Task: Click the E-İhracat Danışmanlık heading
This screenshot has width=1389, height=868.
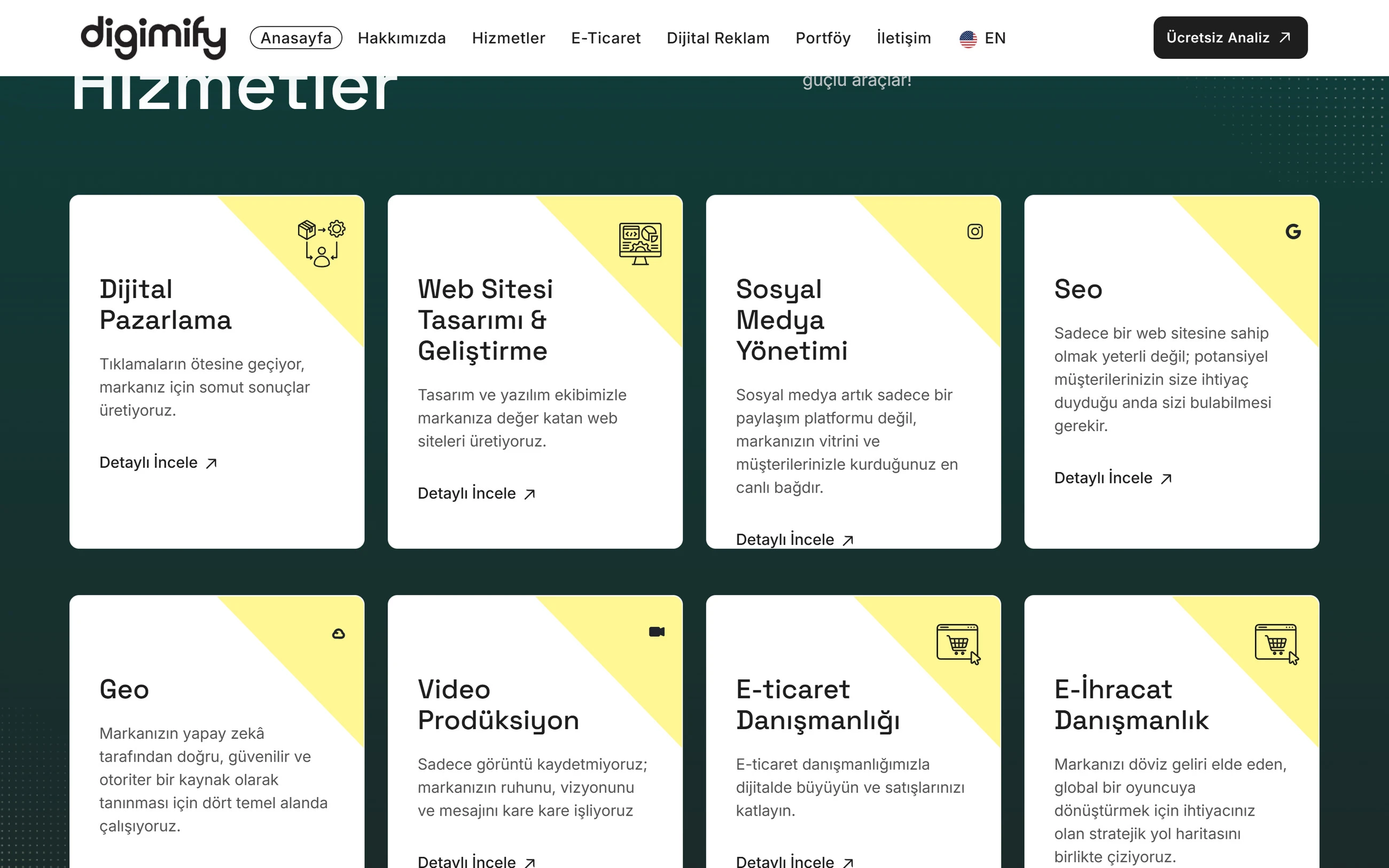Action: click(x=1132, y=705)
